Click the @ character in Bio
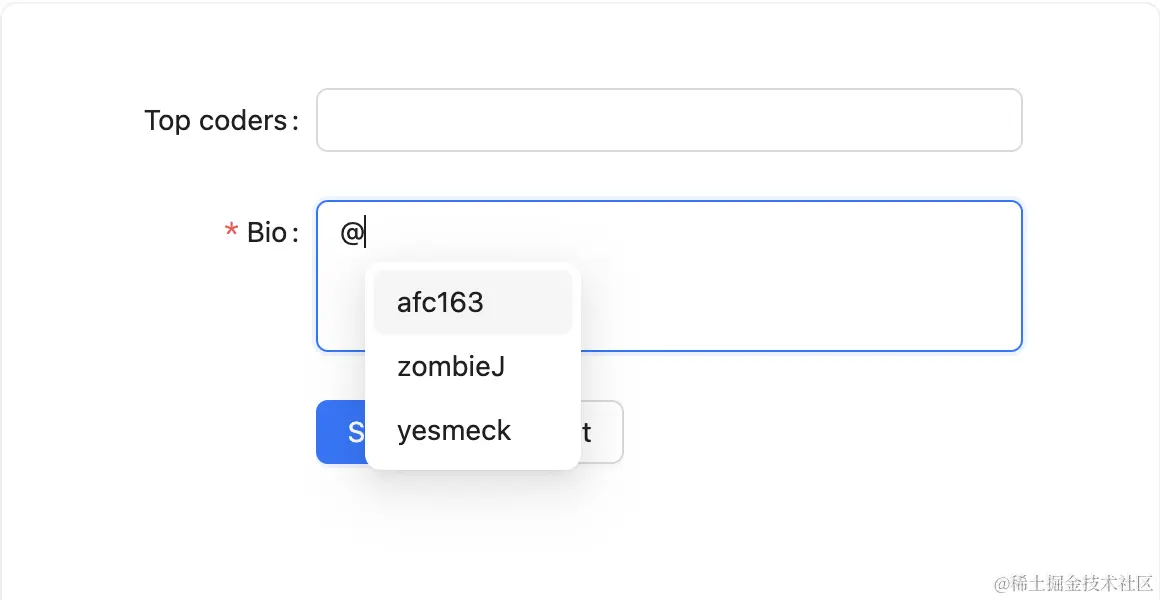The height and width of the screenshot is (600, 1160). [351, 233]
